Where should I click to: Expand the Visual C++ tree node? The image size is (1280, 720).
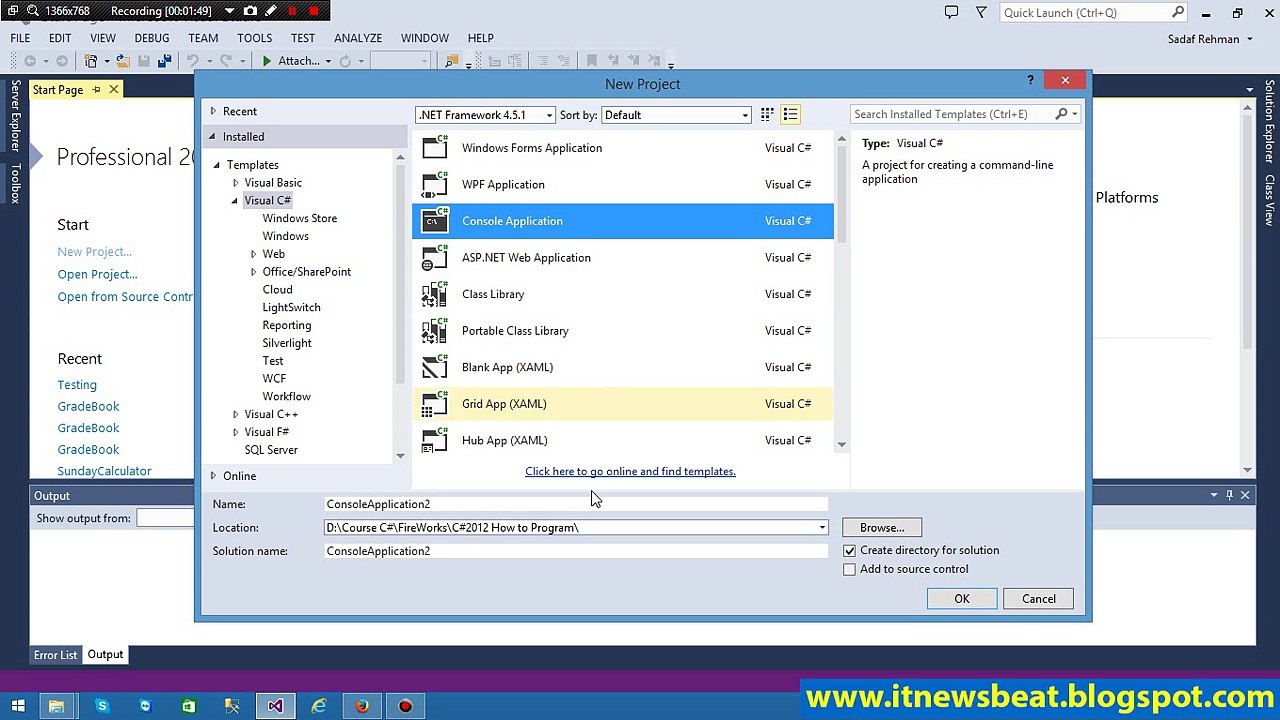[236, 414]
